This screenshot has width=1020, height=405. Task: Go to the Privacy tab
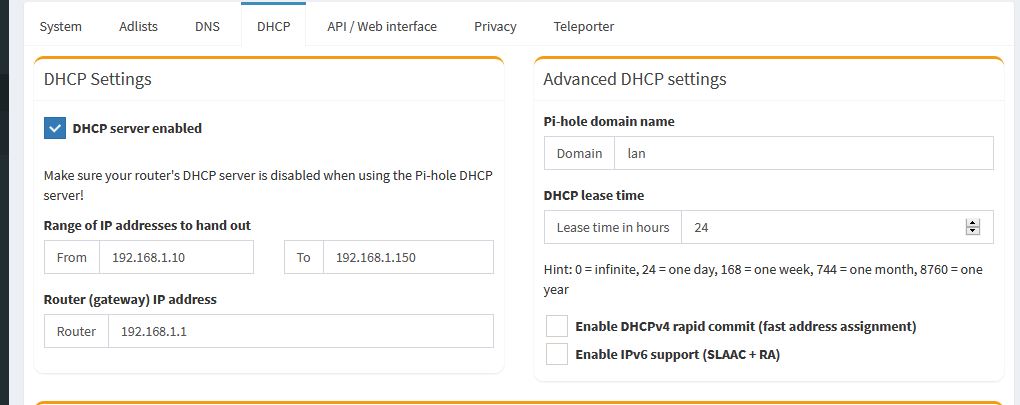pyautogui.click(x=495, y=27)
